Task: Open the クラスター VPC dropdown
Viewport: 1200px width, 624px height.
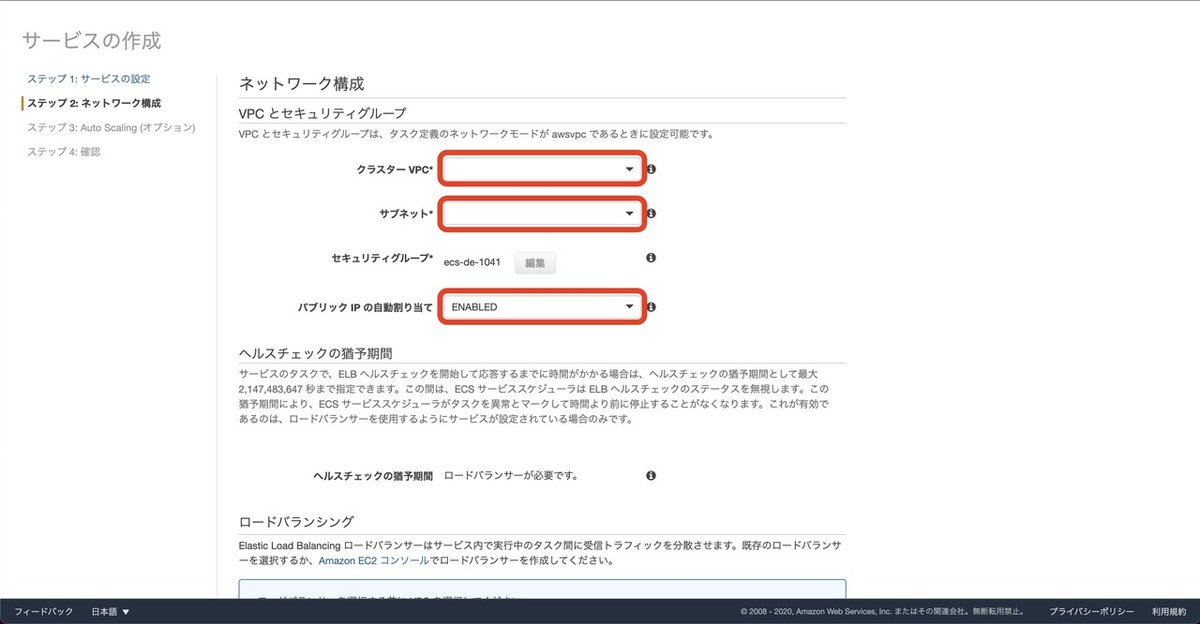Action: [x=541, y=170]
